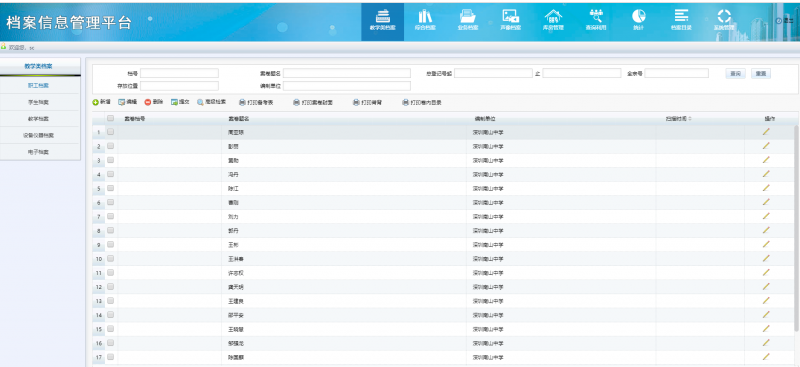Click the pencil edit icon in row 9
Screen dimensions: 800x367
pos(766,244)
